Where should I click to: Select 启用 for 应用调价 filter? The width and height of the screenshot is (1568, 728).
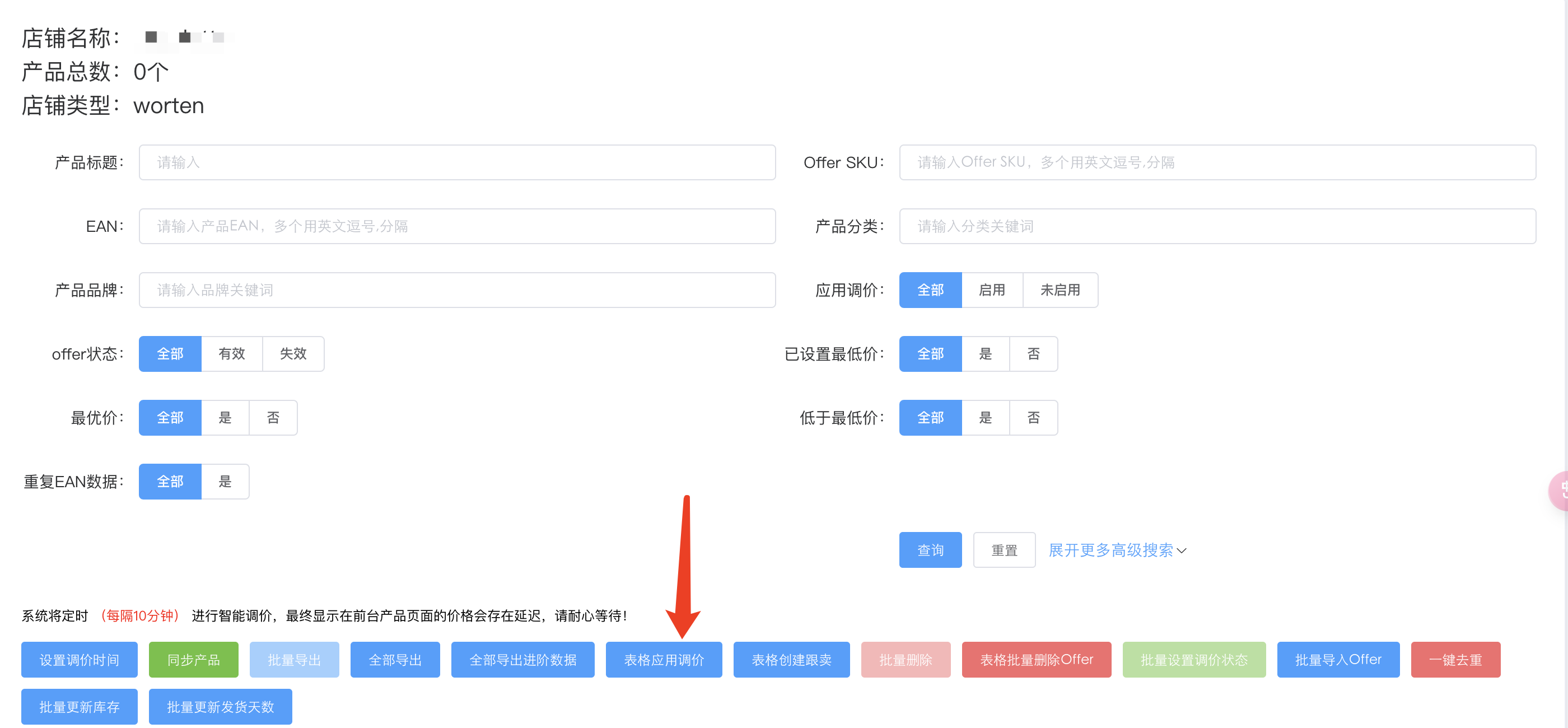[992, 290]
